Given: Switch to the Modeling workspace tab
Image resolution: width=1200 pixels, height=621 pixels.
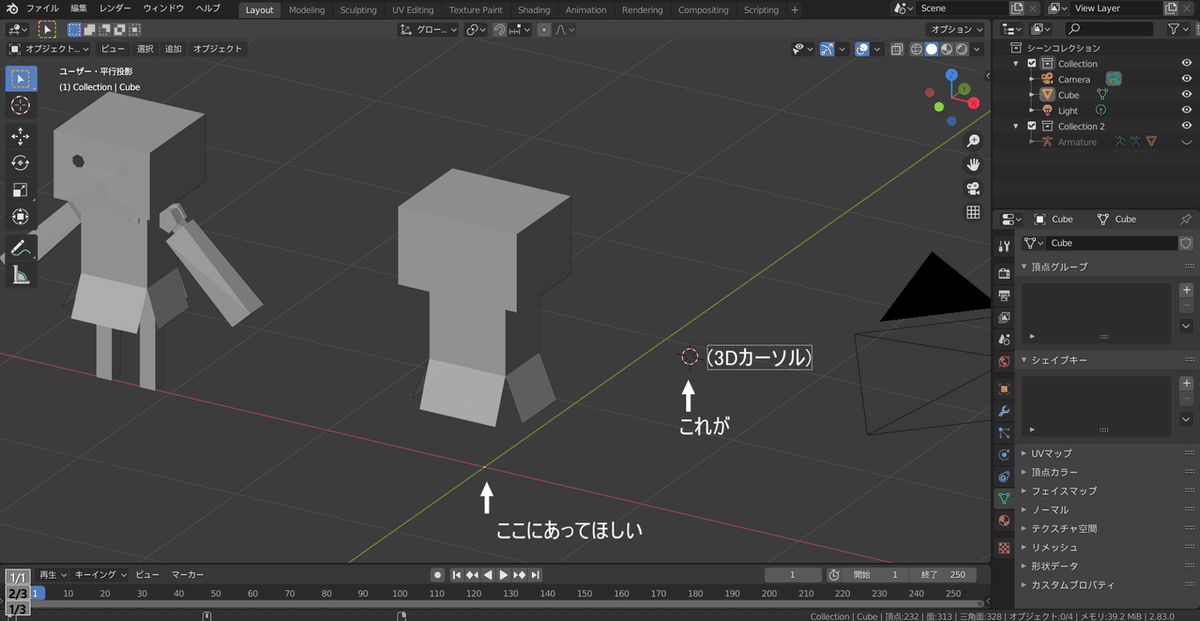Looking at the screenshot, I should 307,10.
